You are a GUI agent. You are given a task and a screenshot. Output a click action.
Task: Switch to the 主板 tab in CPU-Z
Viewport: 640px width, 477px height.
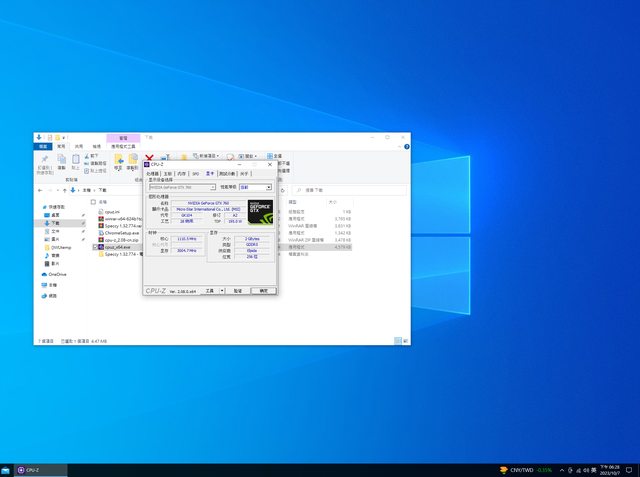click(x=168, y=173)
